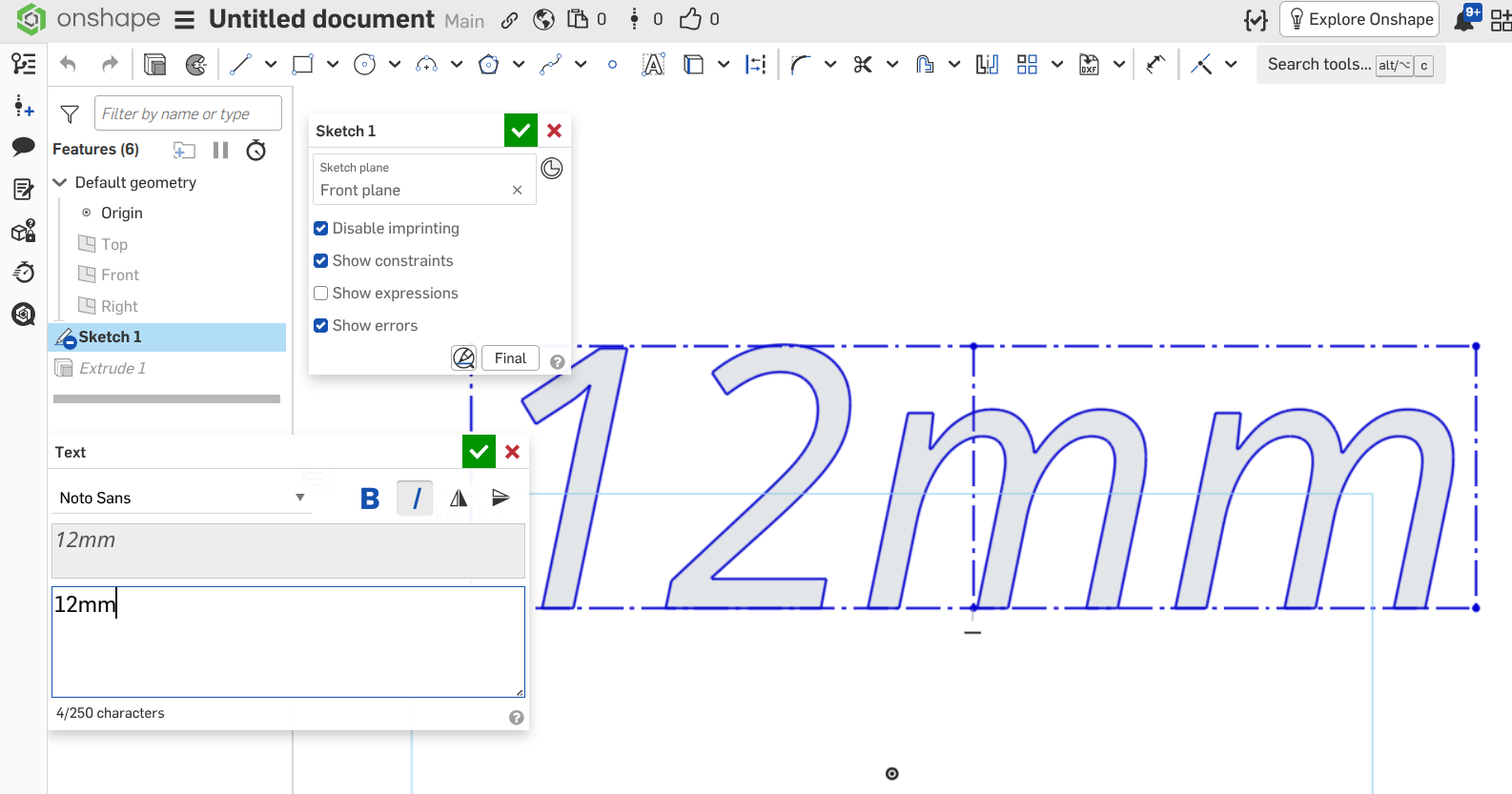The width and height of the screenshot is (1512, 794).
Task: Click the 12mm text entry box
Action: click(x=288, y=641)
